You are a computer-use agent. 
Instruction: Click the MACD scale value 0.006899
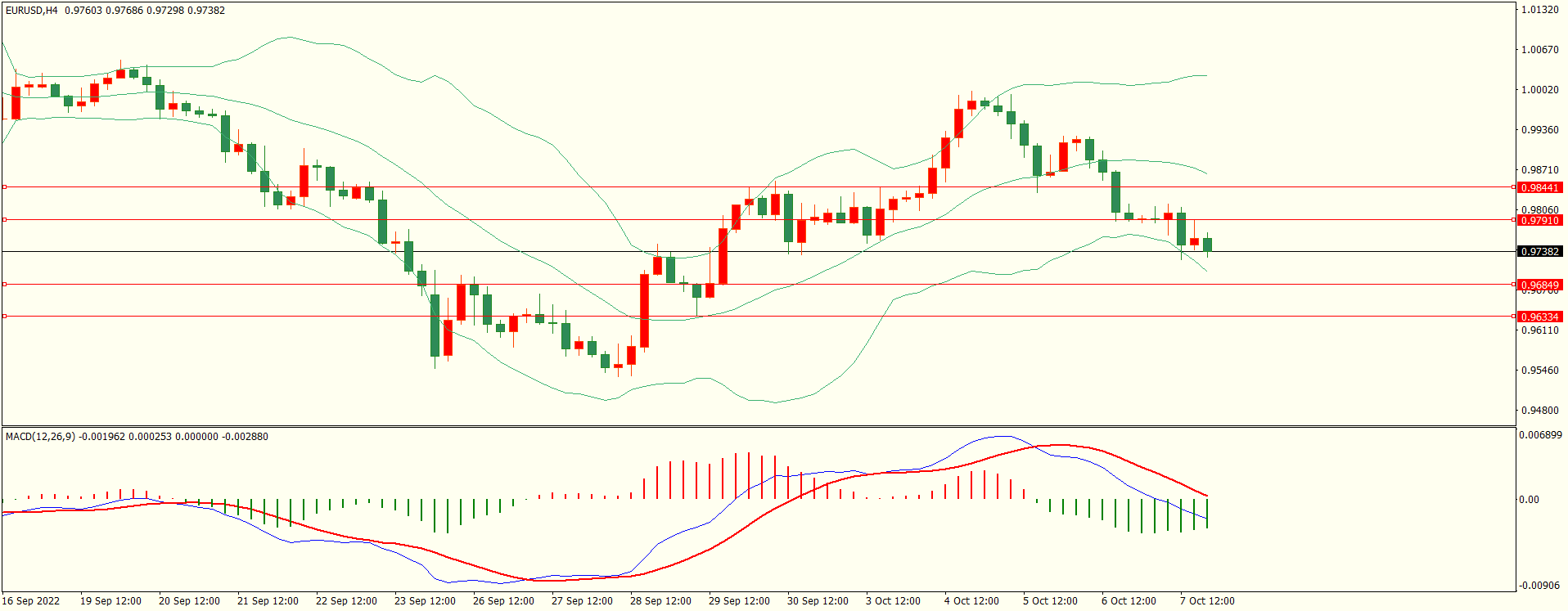pyautogui.click(x=1540, y=435)
